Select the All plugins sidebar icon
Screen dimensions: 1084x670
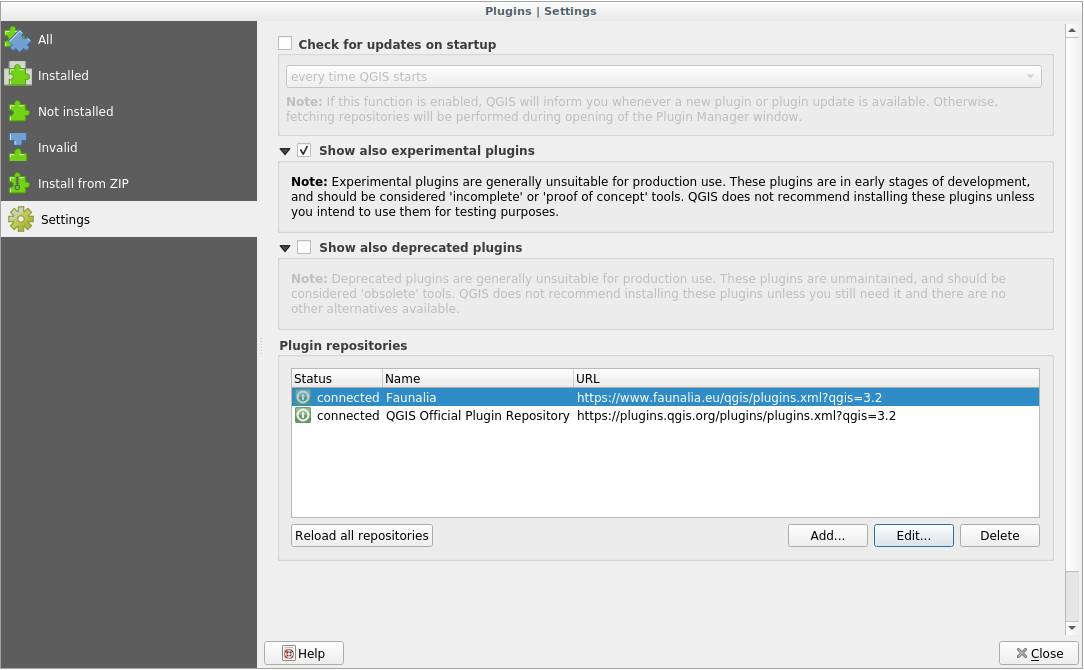tap(18, 39)
